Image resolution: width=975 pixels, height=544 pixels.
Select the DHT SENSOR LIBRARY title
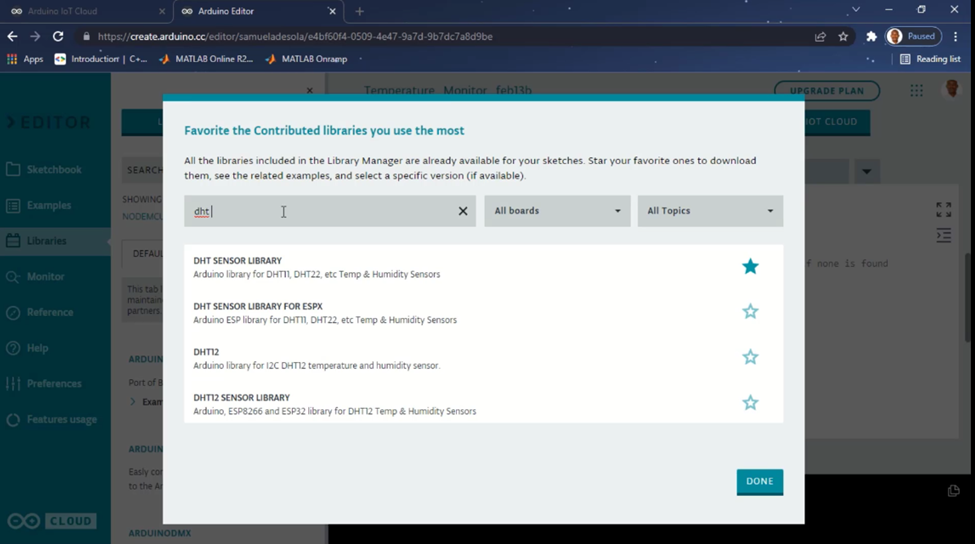[238, 260]
